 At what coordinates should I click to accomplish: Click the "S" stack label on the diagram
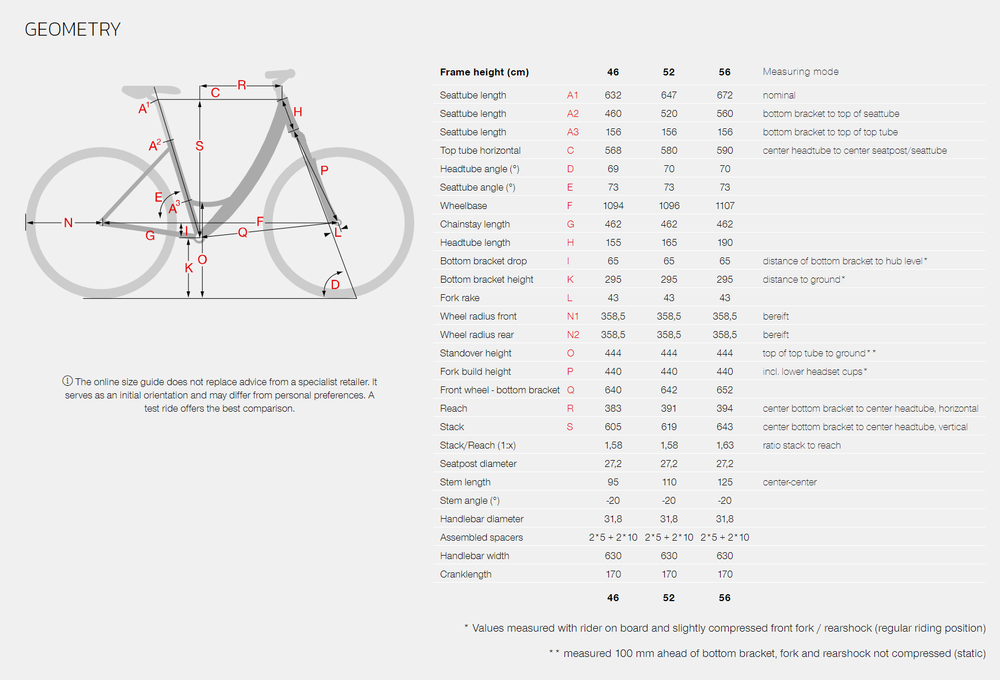[200, 146]
